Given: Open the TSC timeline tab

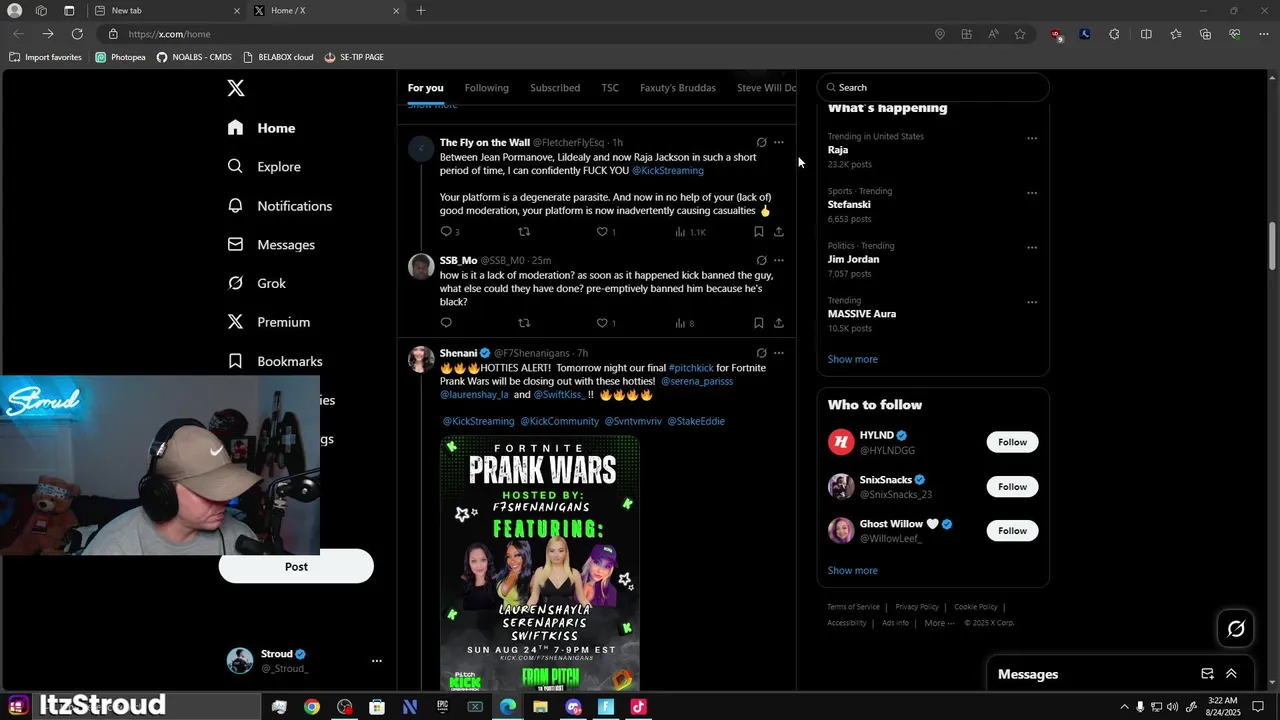Looking at the screenshot, I should [610, 88].
